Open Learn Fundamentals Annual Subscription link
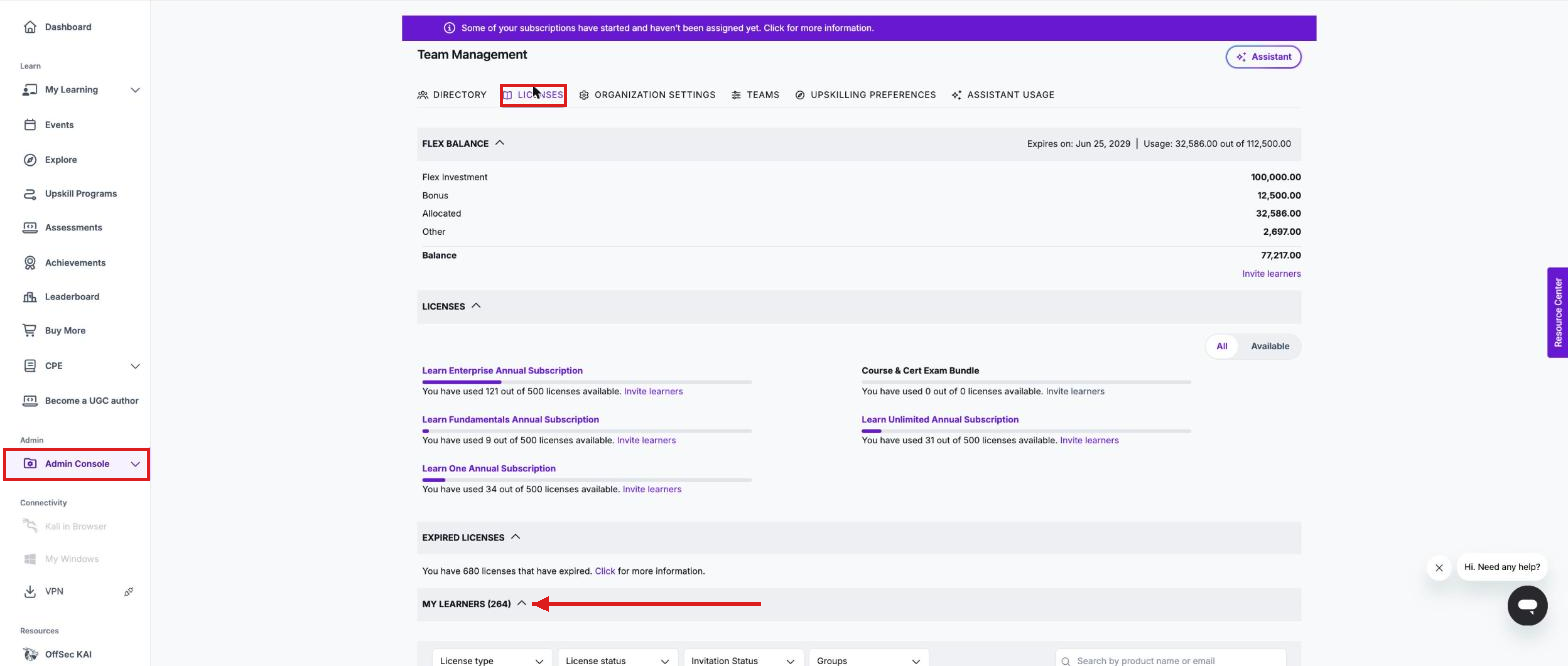This screenshot has width=1568, height=666. pyautogui.click(x=510, y=420)
